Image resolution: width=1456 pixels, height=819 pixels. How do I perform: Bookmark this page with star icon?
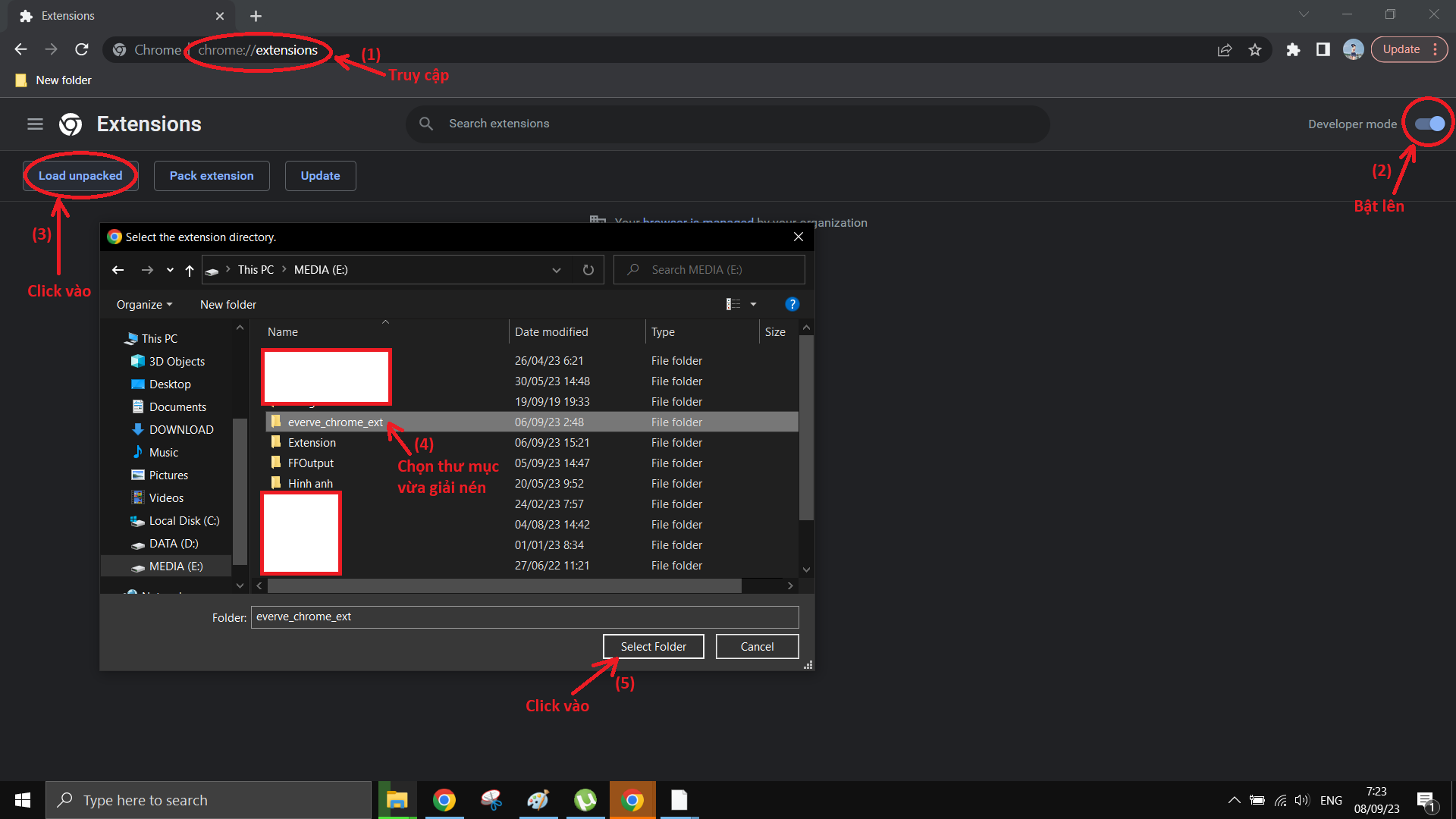click(x=1255, y=50)
